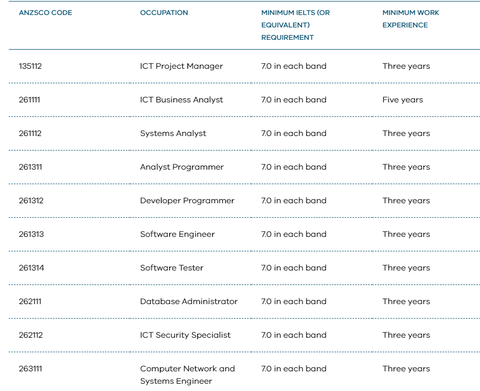
Task: Click work experience in Analyst Programmer row
Action: pyautogui.click(x=406, y=167)
